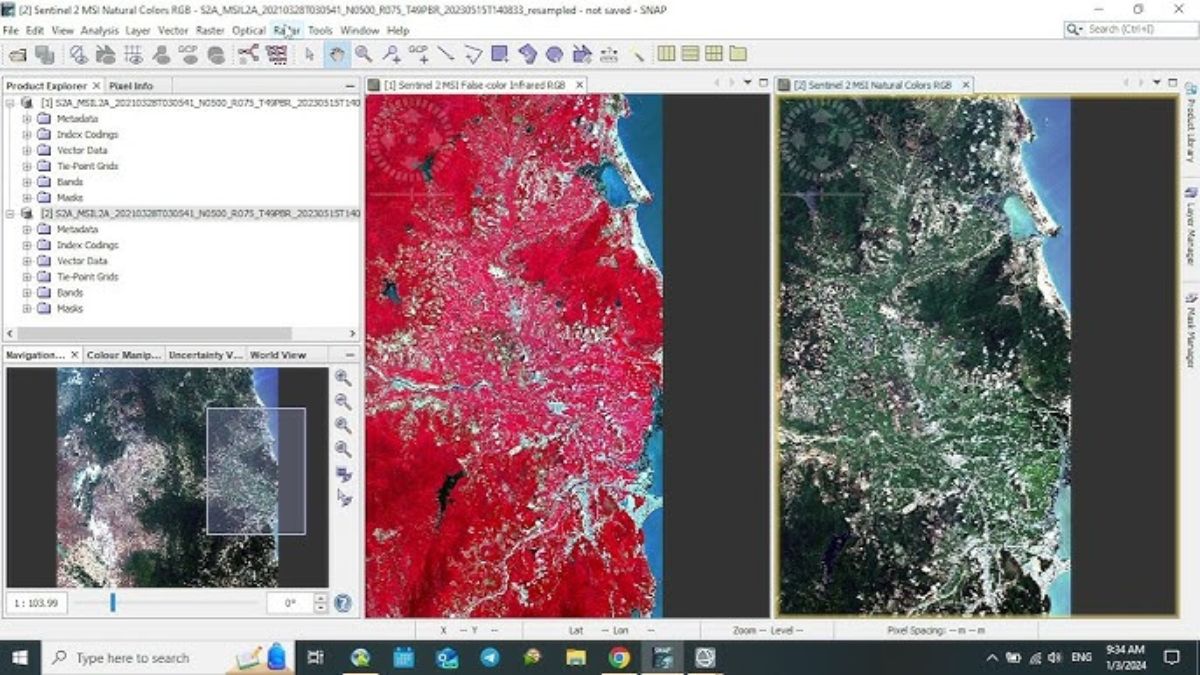Toggle synchronise cursor position button
Image resolution: width=1200 pixels, height=675 pixels.
coord(344,497)
